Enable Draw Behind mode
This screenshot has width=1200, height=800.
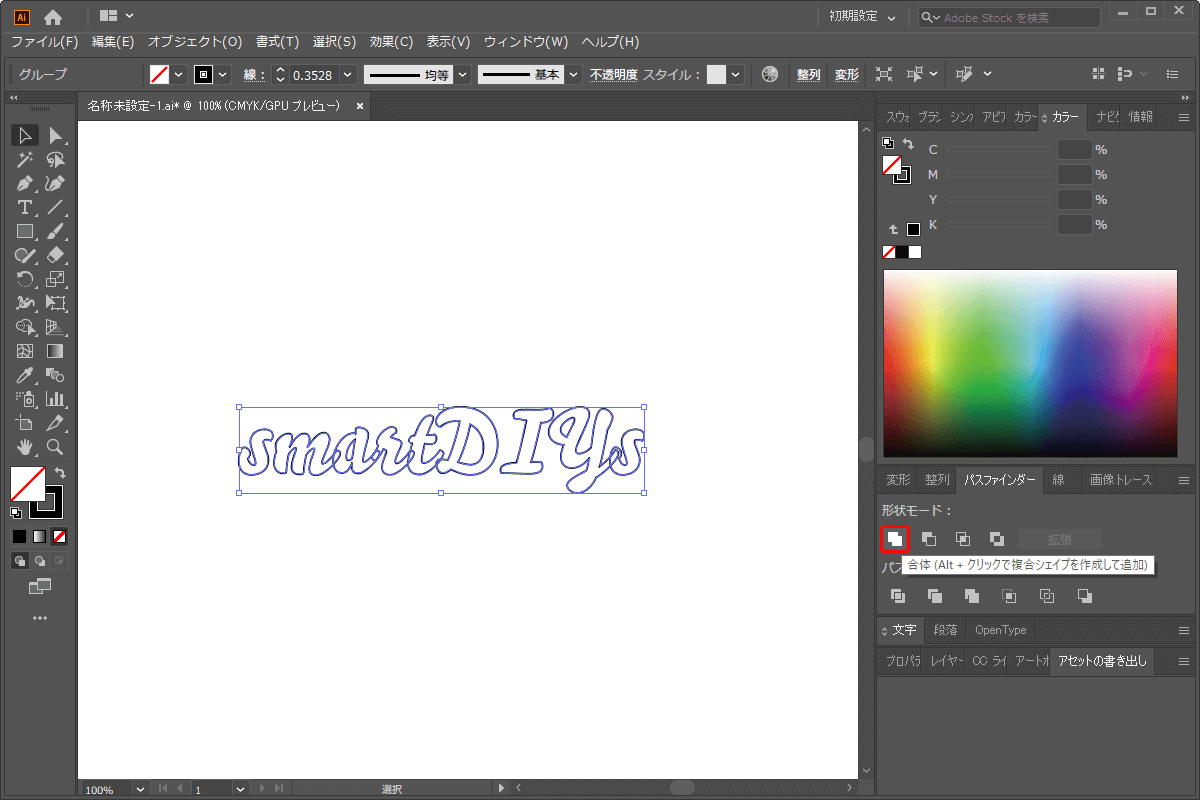pos(39,561)
